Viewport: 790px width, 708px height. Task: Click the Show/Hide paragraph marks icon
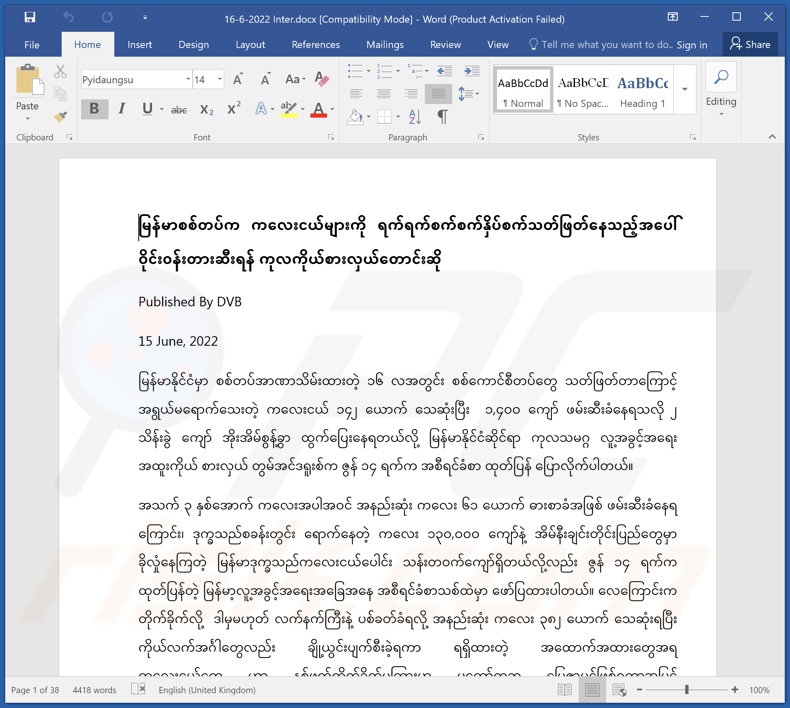442,117
